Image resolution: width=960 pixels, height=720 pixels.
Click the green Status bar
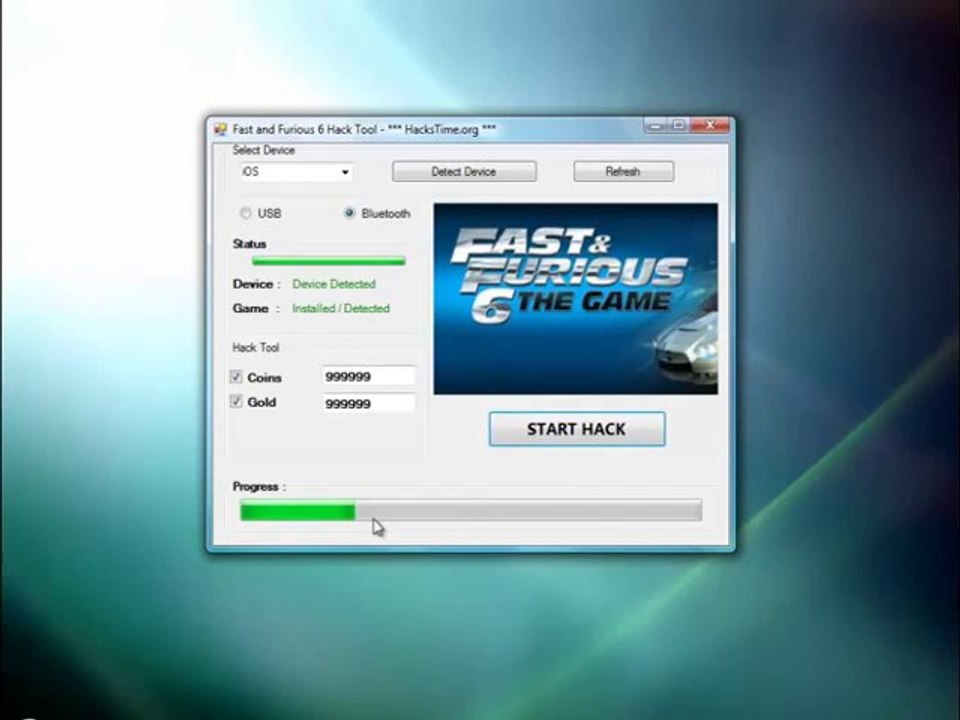(329, 261)
